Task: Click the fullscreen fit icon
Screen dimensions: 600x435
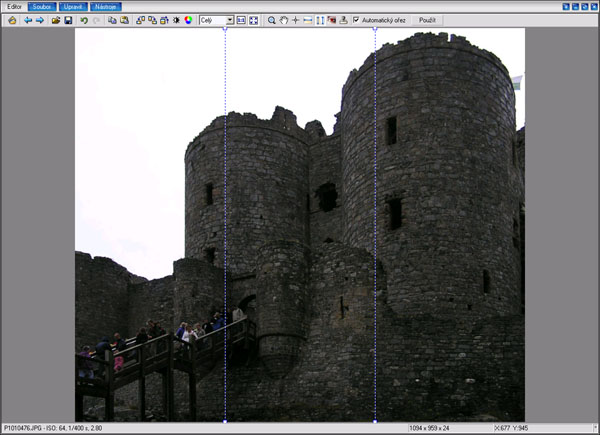Action: 254,20
